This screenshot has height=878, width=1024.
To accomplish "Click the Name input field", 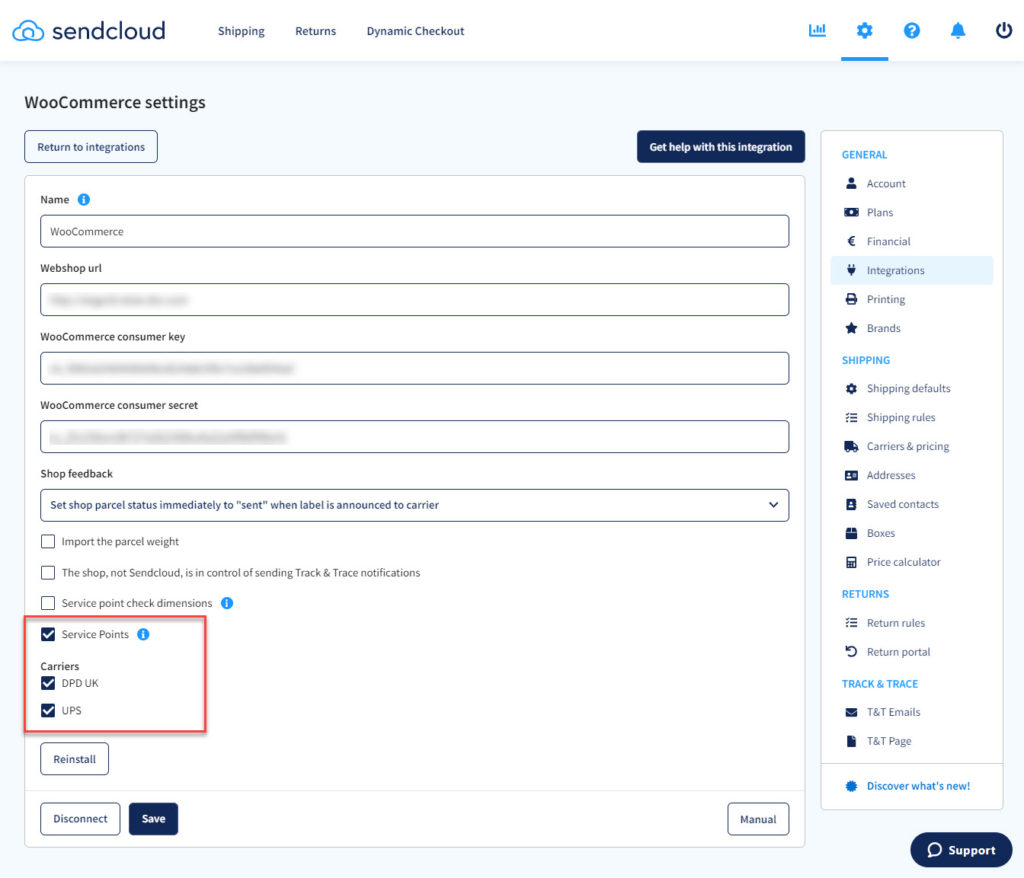I will (414, 231).
